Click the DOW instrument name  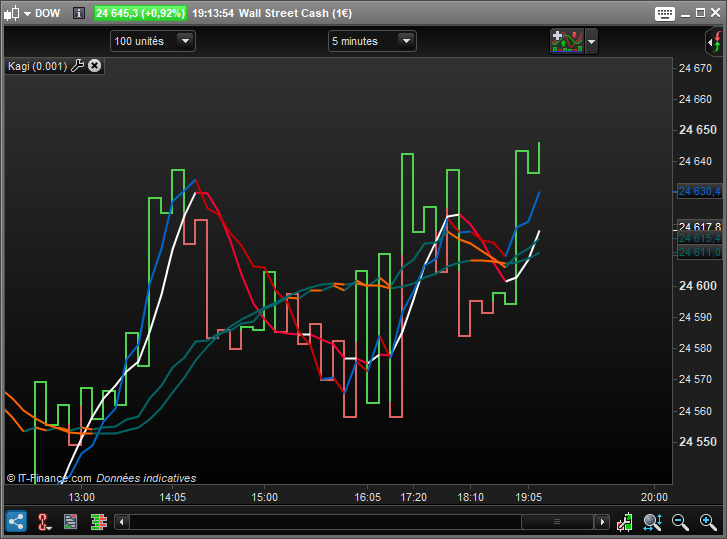[x=47, y=13]
